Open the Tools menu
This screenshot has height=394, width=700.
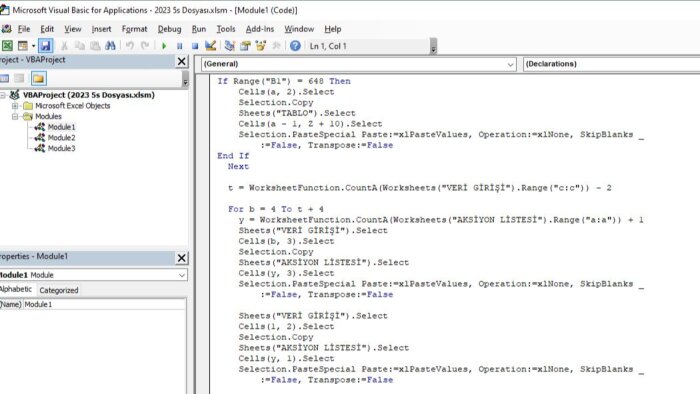(x=226, y=29)
